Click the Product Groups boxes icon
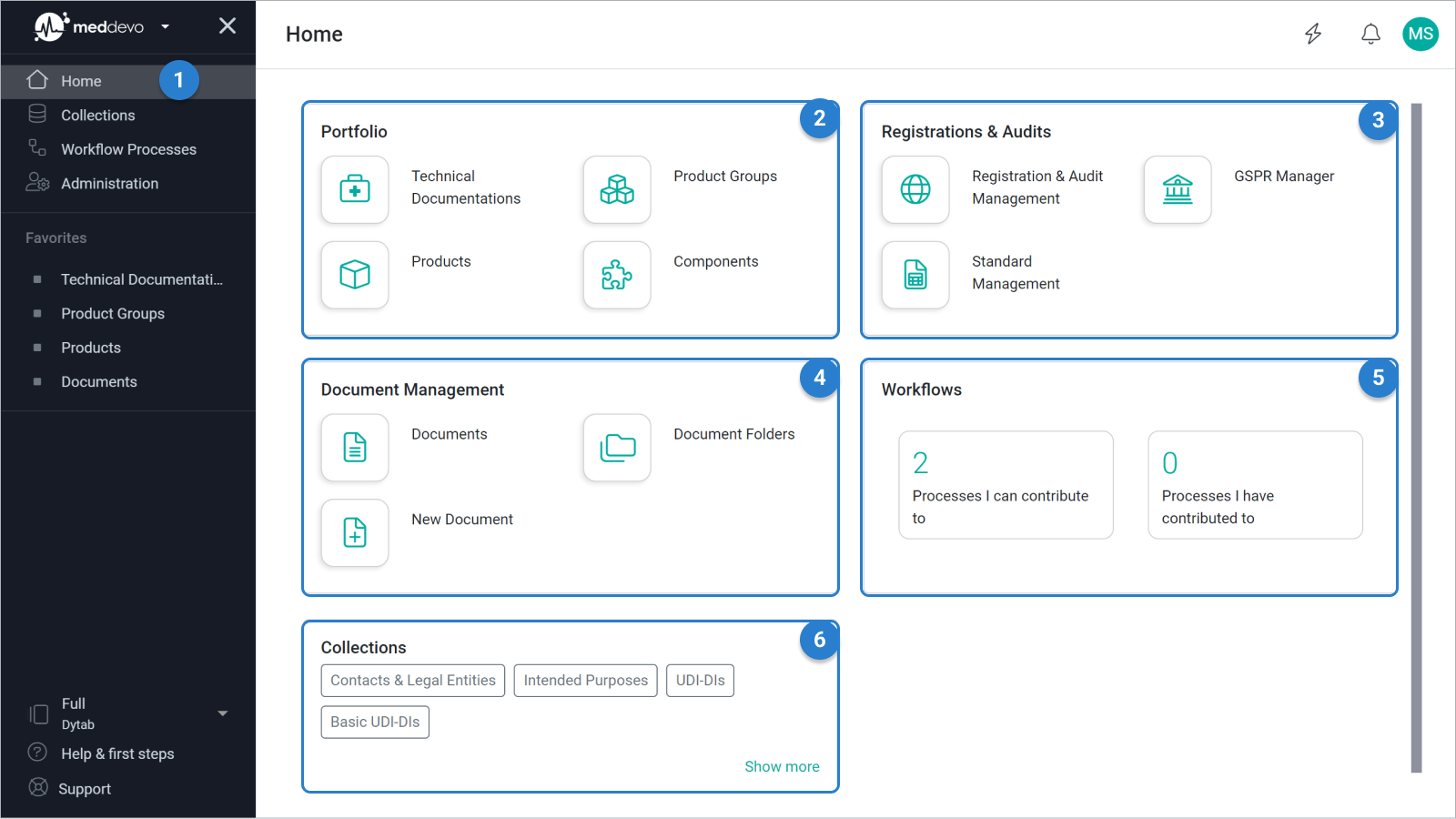This screenshot has height=819, width=1456. 617,190
